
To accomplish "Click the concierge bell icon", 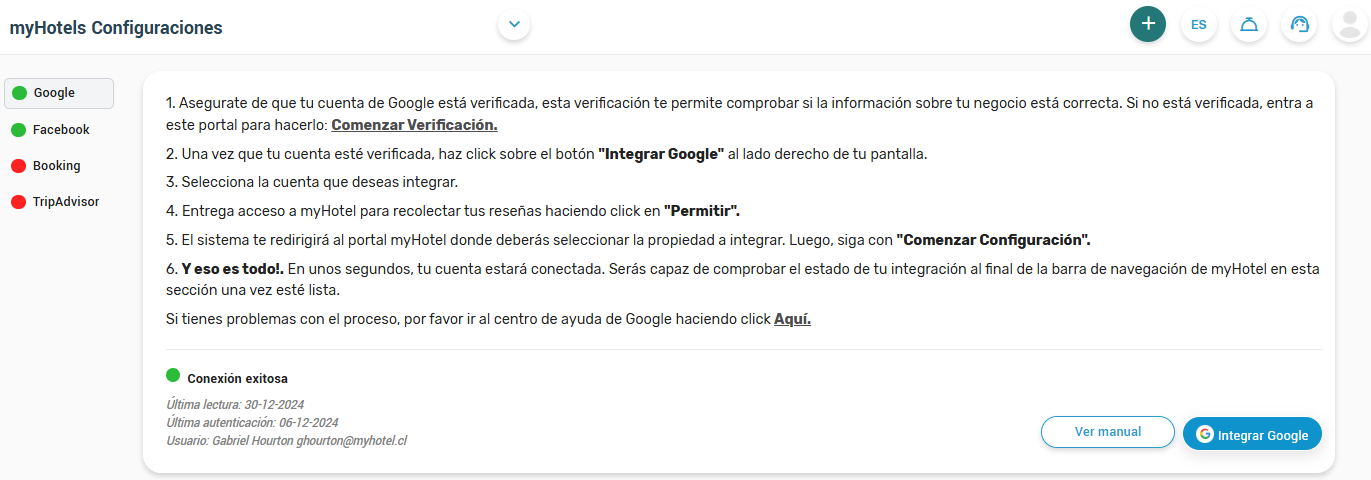I will pos(1249,24).
